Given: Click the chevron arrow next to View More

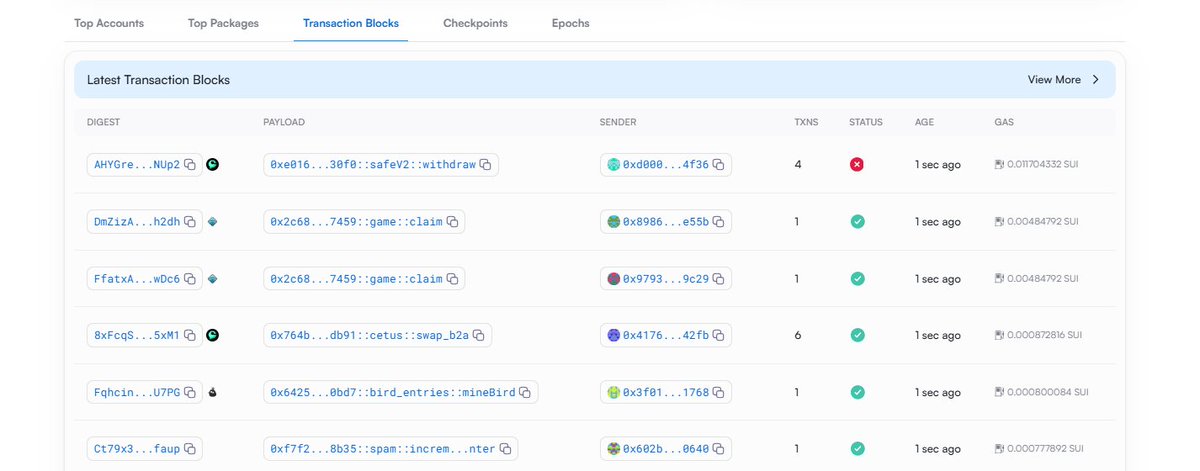Looking at the screenshot, I should (x=1095, y=80).
